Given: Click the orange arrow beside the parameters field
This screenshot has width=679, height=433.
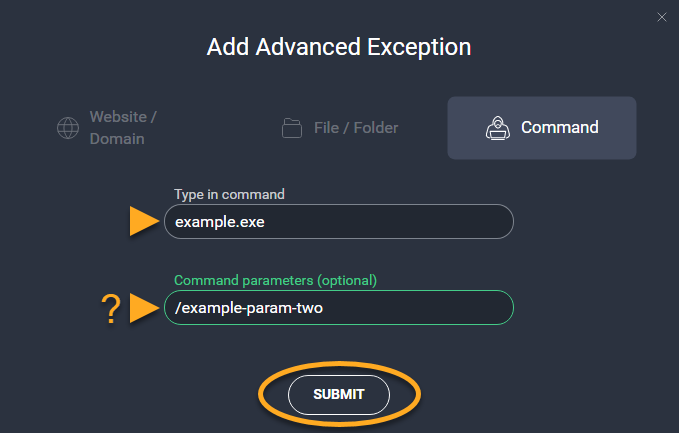Looking at the screenshot, I should pyautogui.click(x=145, y=308).
